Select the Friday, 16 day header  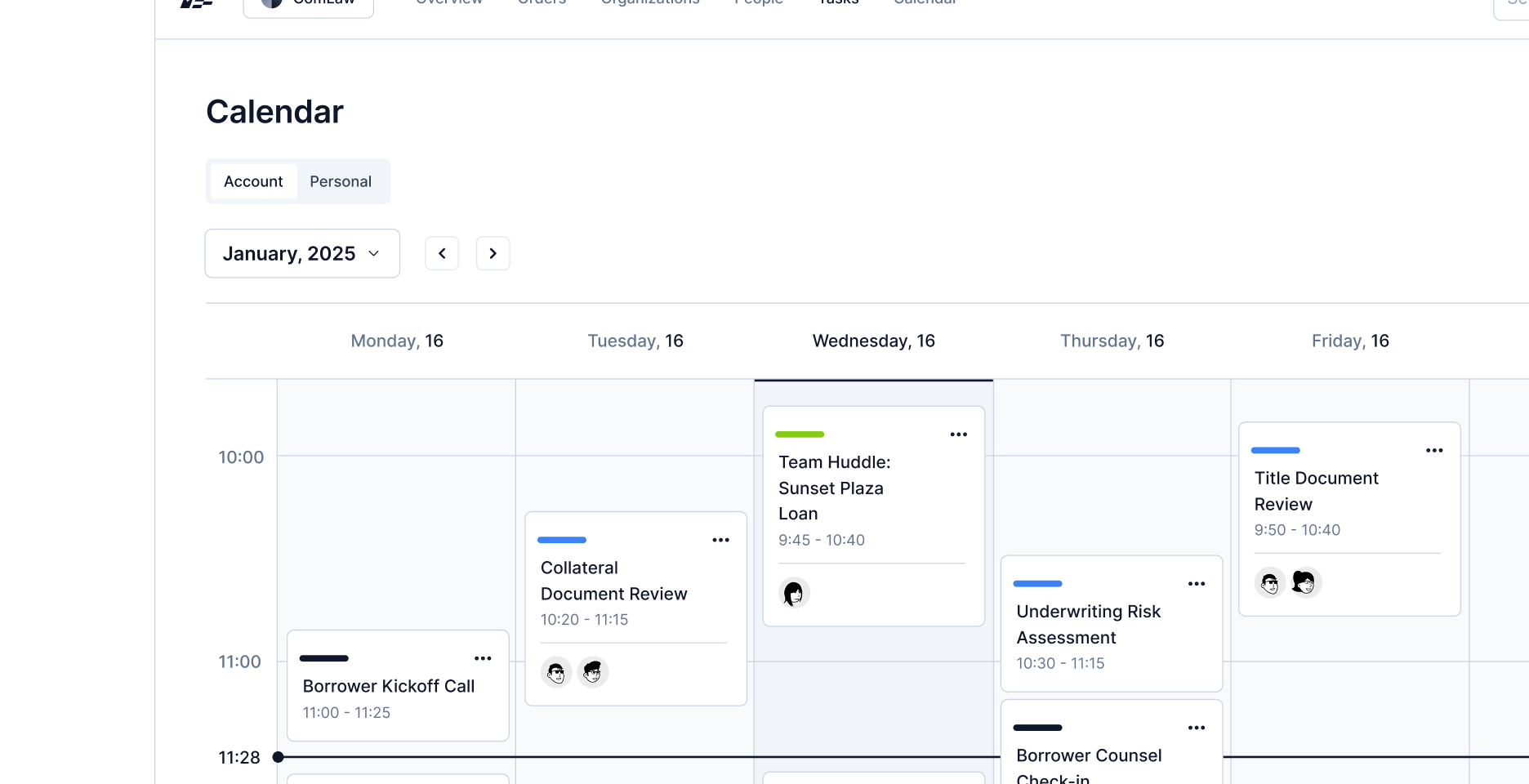click(1349, 341)
